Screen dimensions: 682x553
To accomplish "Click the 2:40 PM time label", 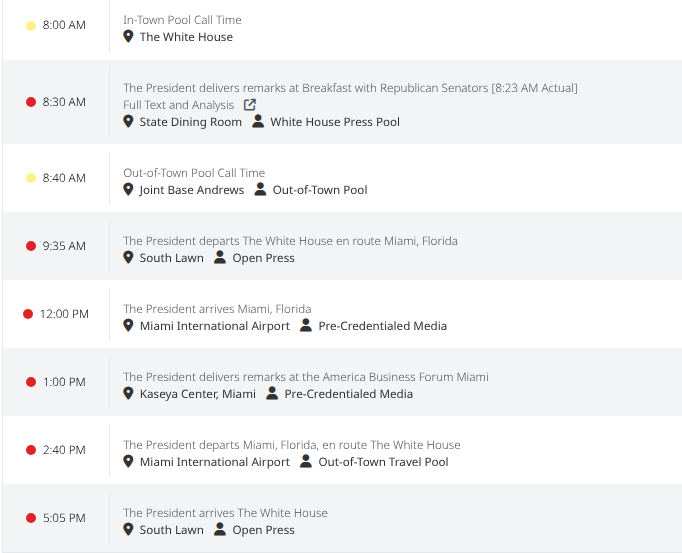I will pos(64,450).
